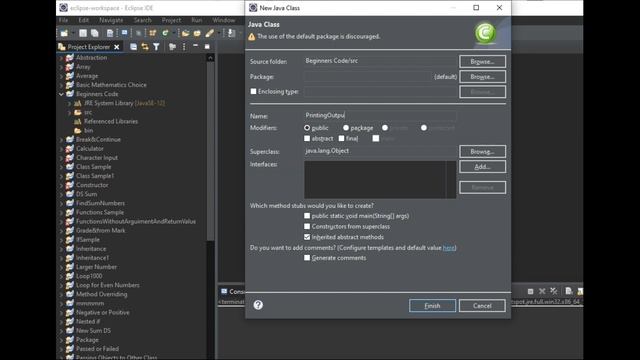Uncheck Inherited abstract methods checkbox

click(307, 237)
